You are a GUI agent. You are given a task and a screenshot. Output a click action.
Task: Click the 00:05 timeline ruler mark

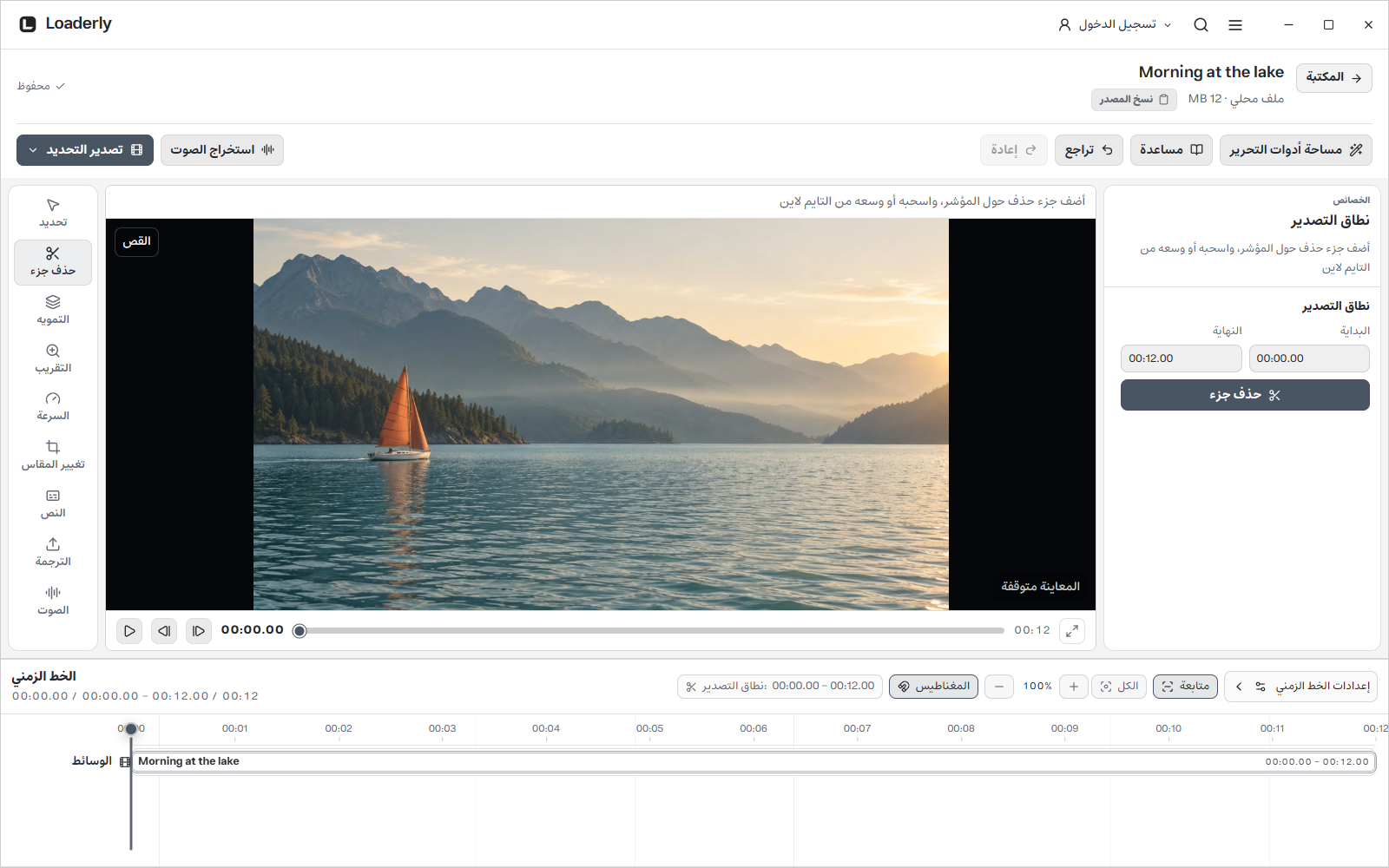pos(649,729)
